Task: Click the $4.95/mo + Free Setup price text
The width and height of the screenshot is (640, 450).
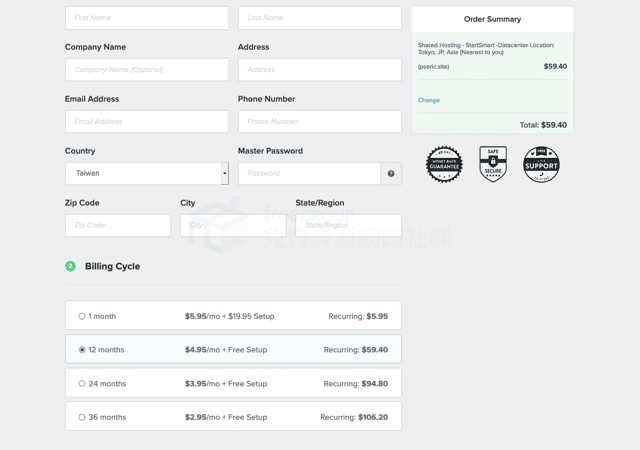Action: (226, 350)
